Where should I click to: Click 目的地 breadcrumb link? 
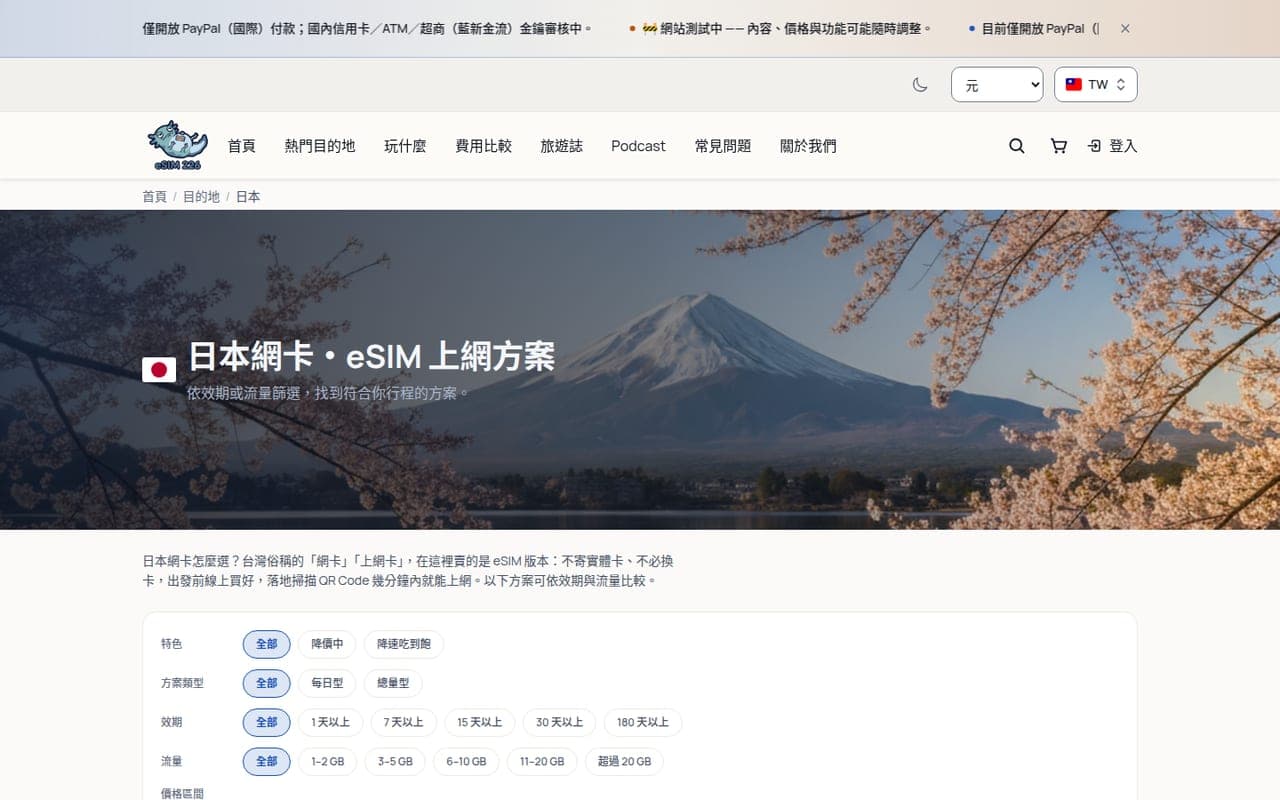pyautogui.click(x=201, y=197)
